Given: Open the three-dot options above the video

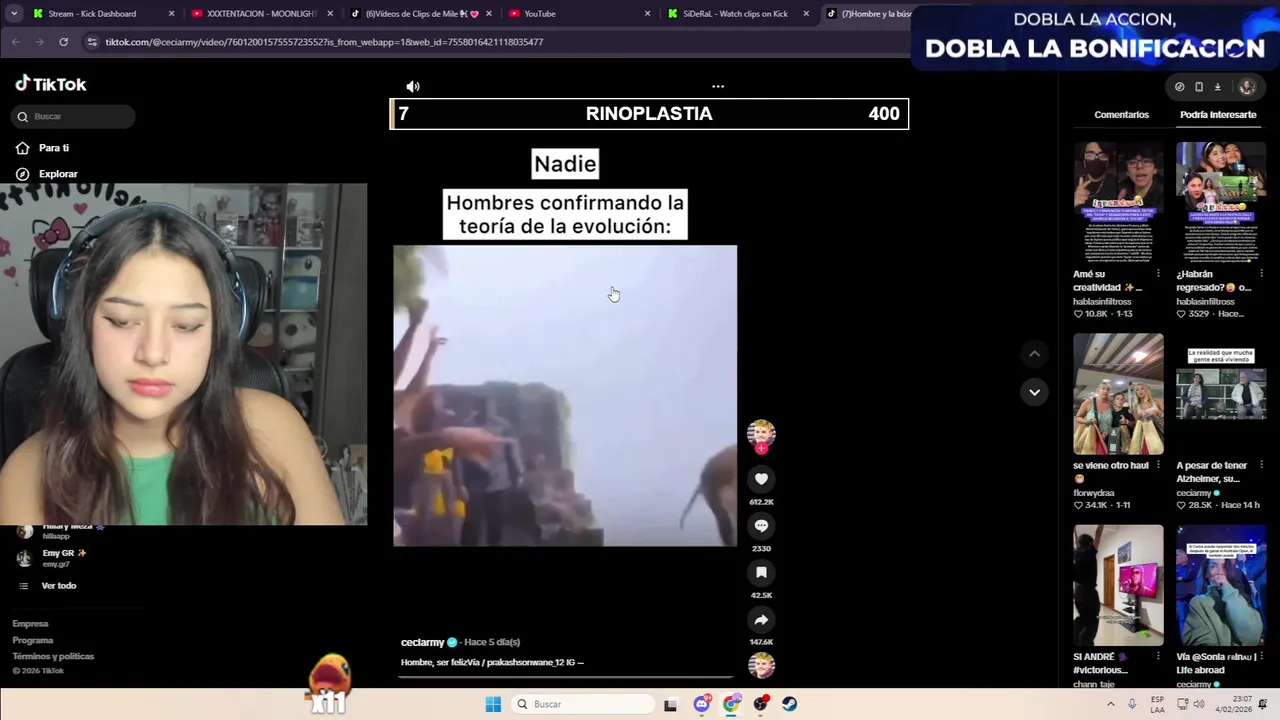Looking at the screenshot, I should click(x=718, y=86).
